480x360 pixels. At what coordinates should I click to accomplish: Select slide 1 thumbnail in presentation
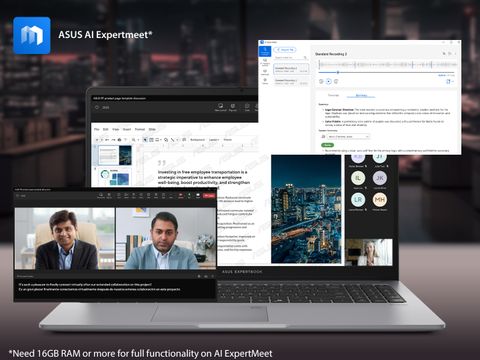(x=115, y=155)
